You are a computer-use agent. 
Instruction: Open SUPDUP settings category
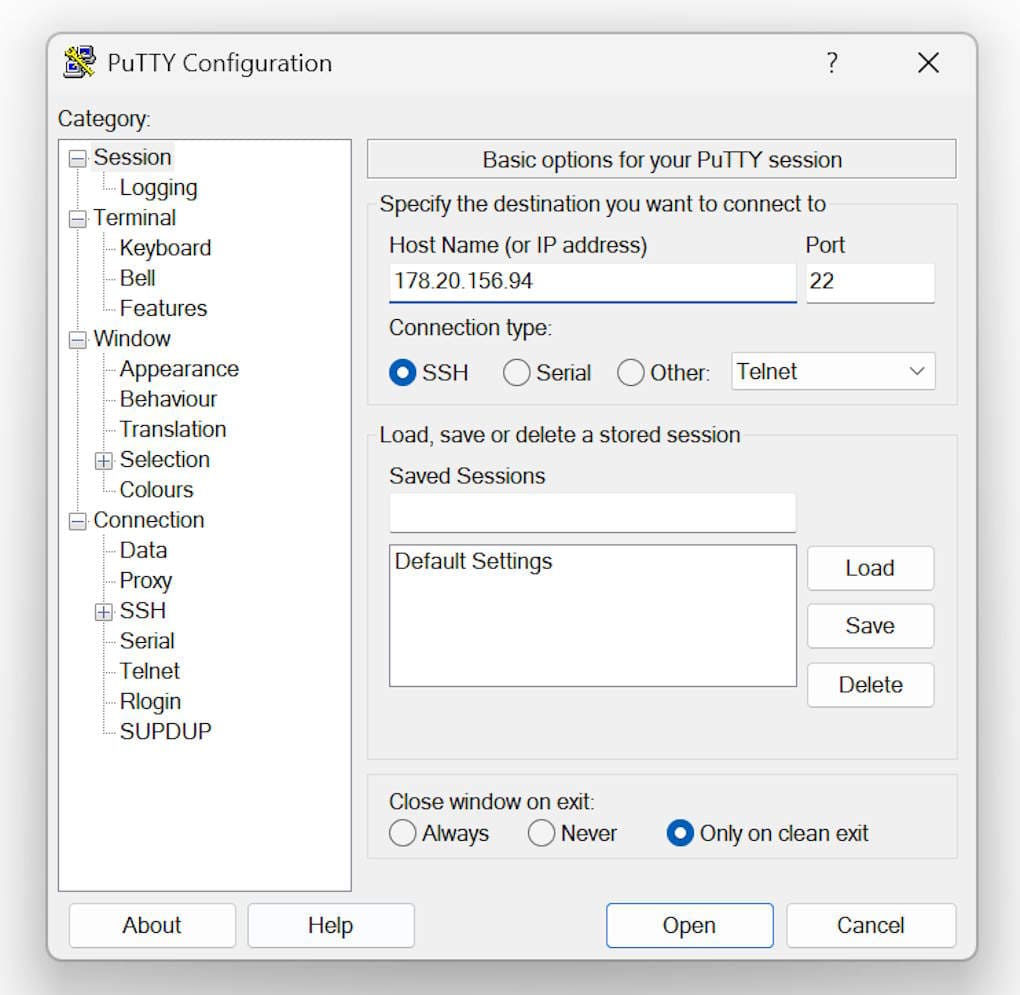point(165,731)
